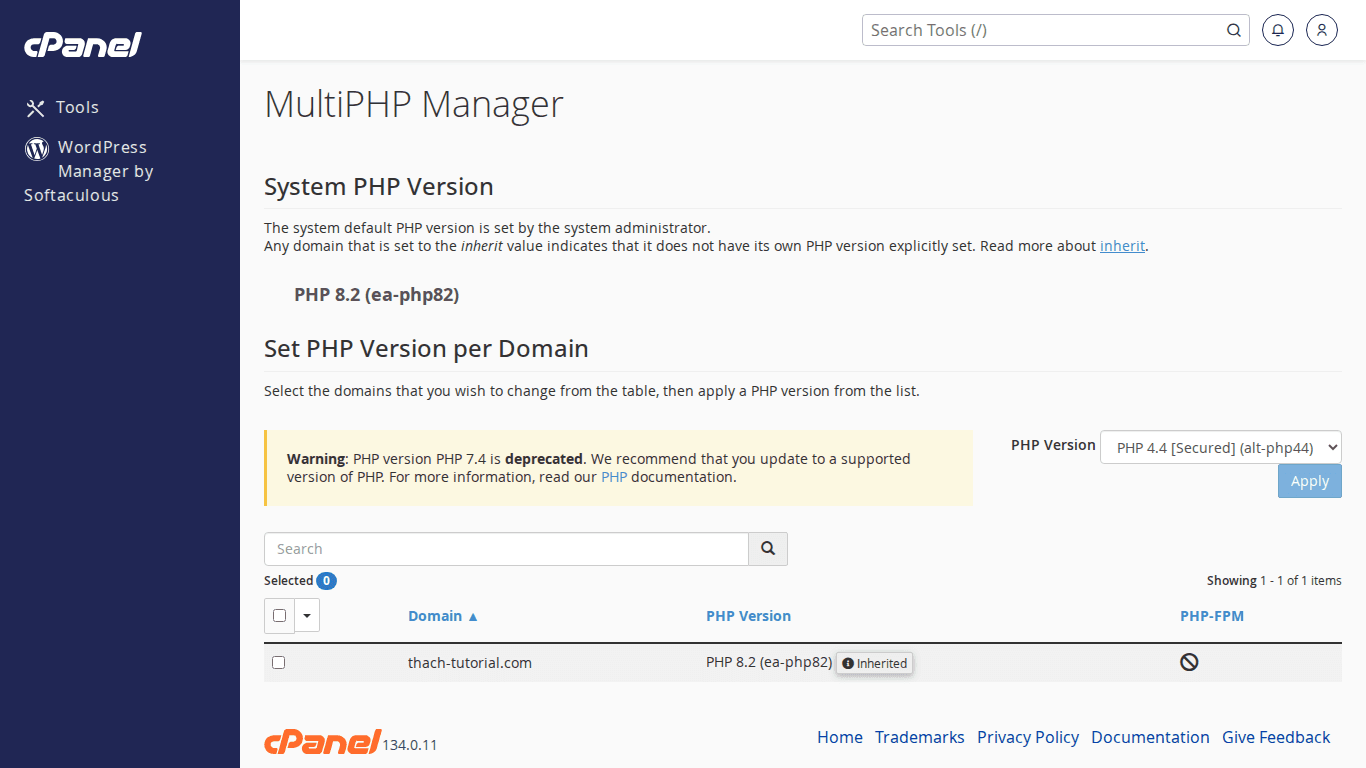This screenshot has height=768, width=1366.
Task: Click the Give Feedback link
Action: 1276,737
